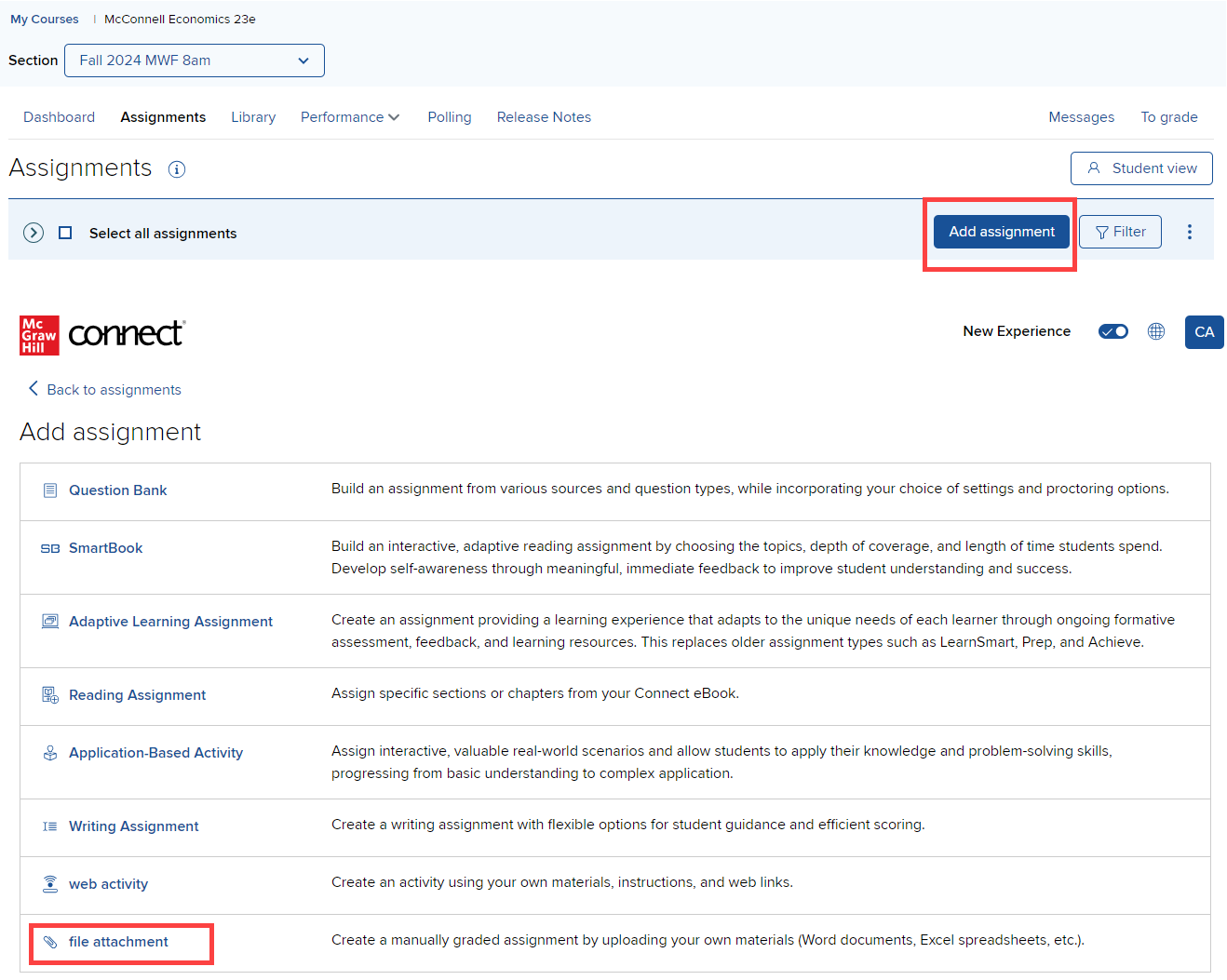Click the SmartBook icon
Viewport: 1227px width, 980px height.
50,548
